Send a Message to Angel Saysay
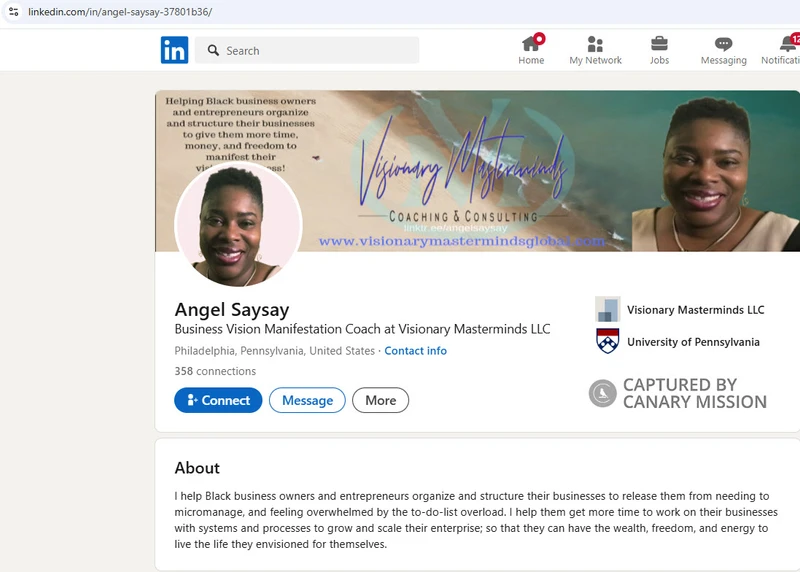Screen dimensions: 800x572 (307, 400)
